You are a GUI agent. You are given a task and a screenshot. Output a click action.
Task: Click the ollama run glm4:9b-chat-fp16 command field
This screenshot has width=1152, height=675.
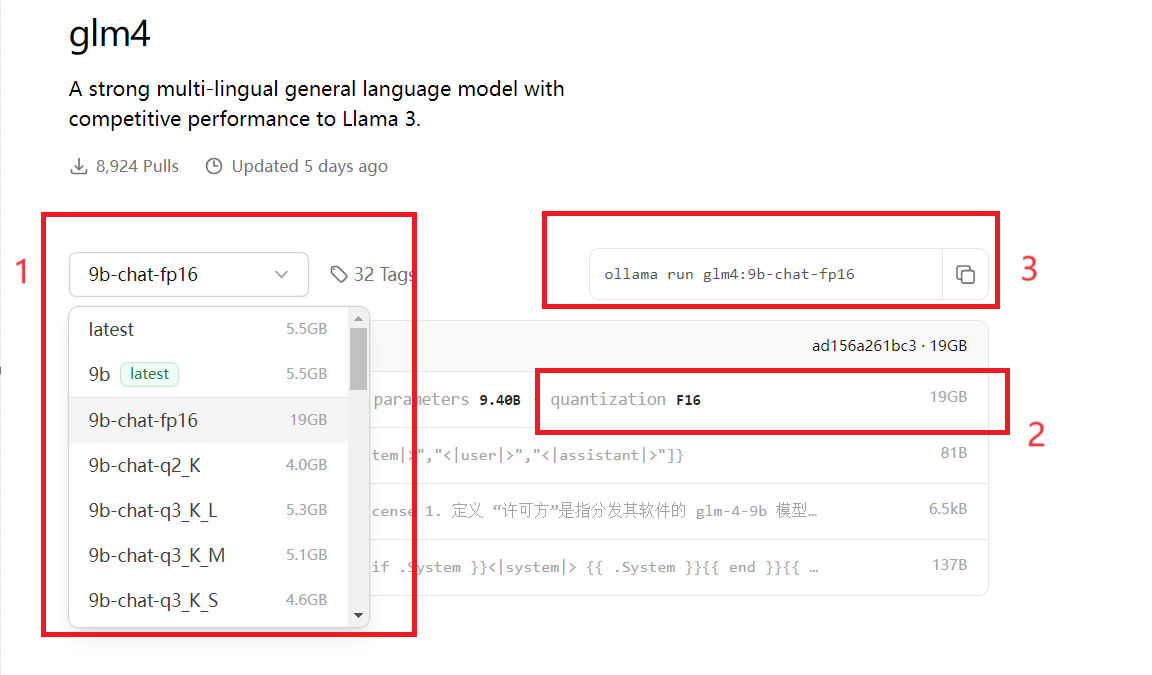(766, 275)
